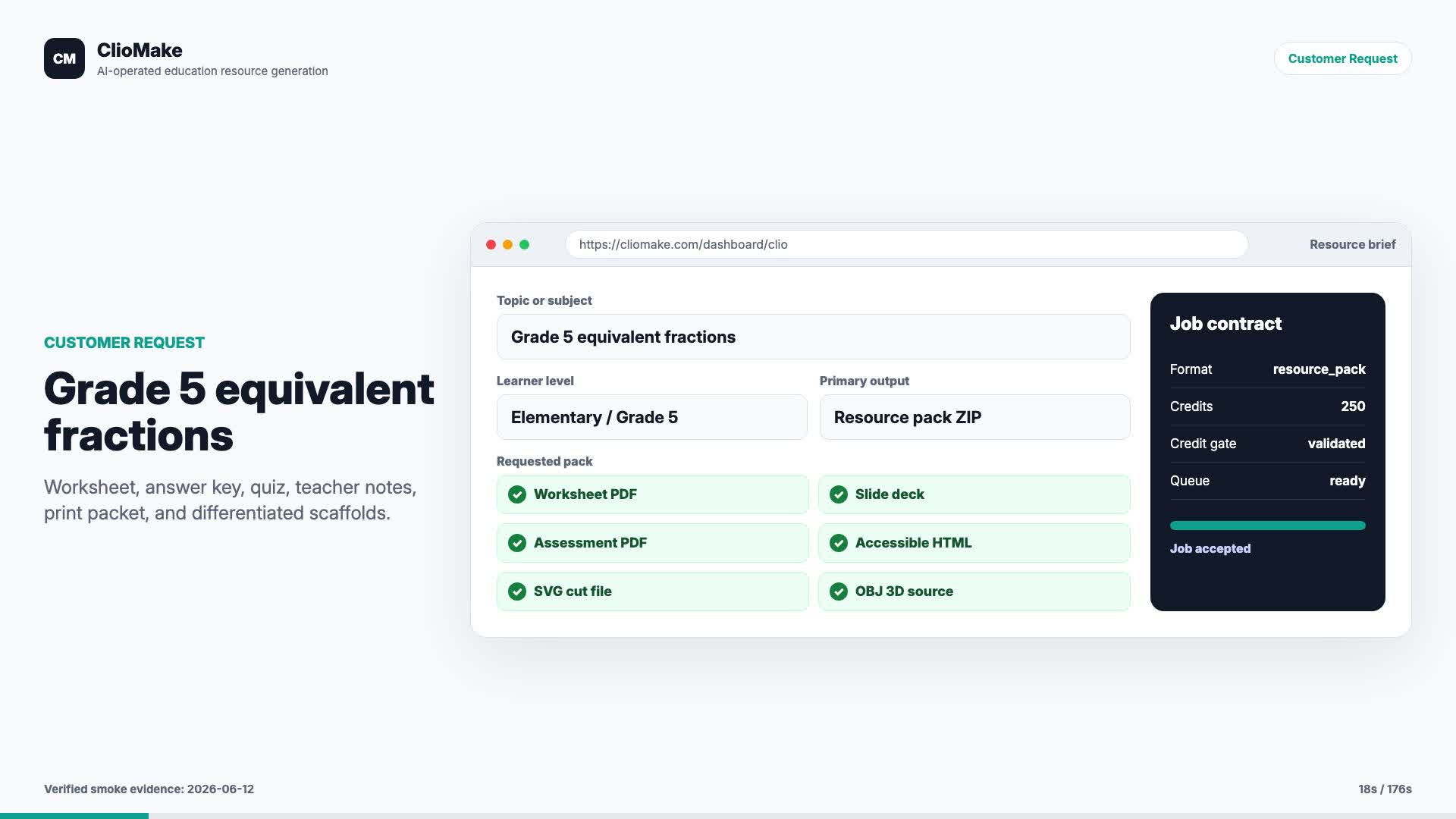Click the Requested pack label

pyautogui.click(x=544, y=461)
